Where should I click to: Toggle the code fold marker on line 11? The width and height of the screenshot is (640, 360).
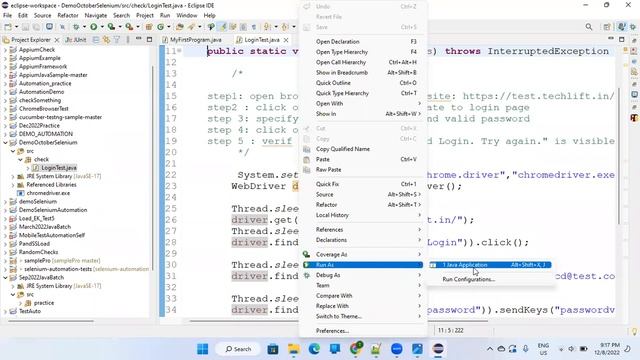180,51
